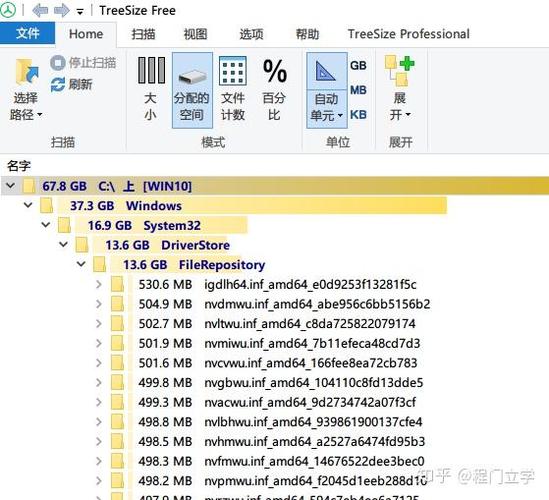
Task: Select igdlh64.inf_amd64_e0d9253f13281f5c entry
Action: point(310,284)
